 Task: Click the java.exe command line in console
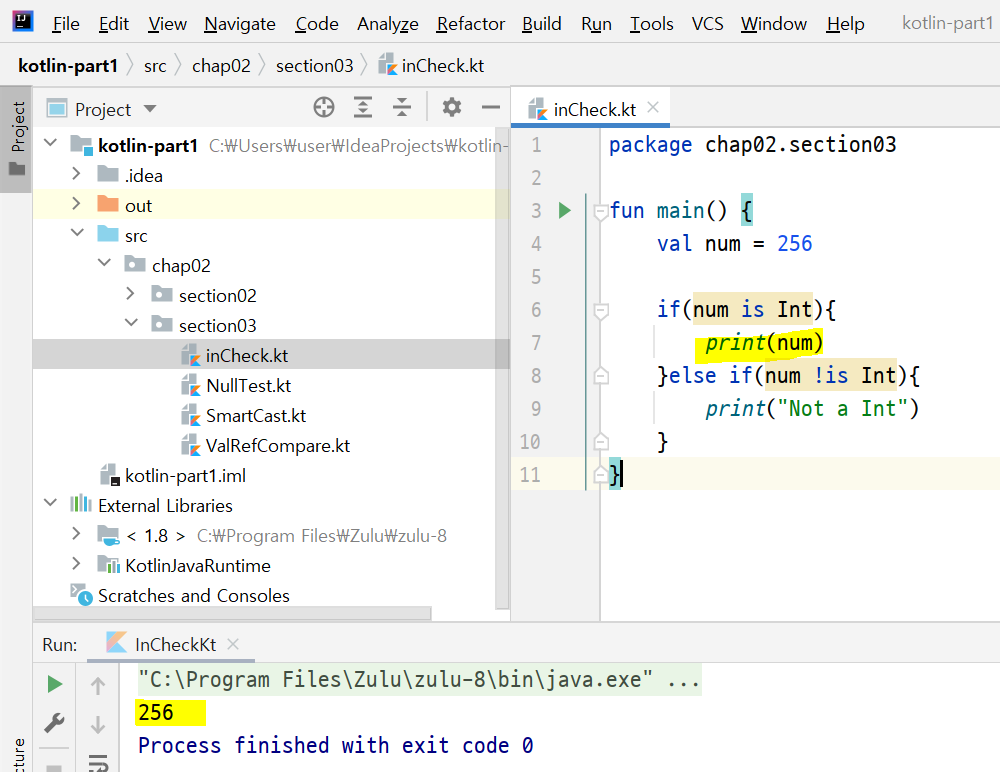coord(420,679)
